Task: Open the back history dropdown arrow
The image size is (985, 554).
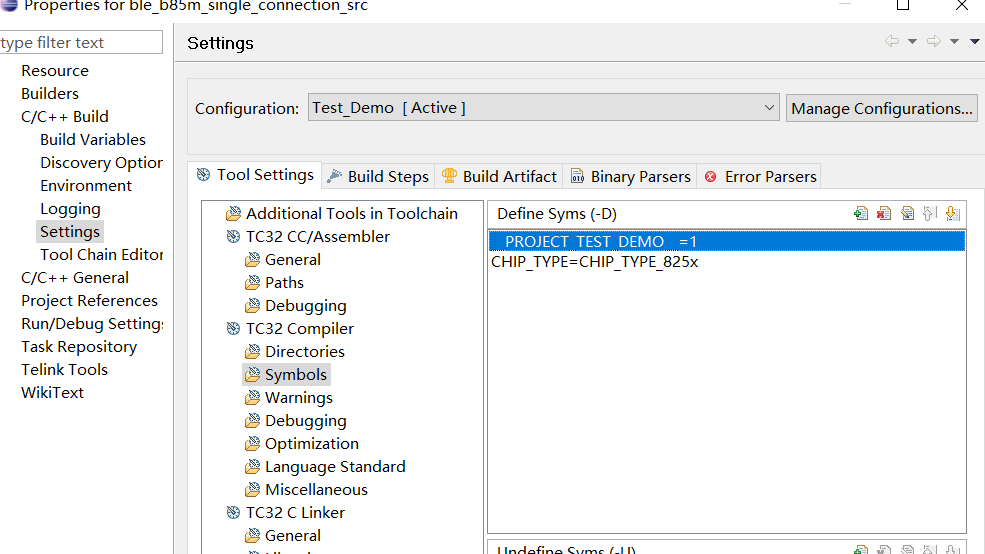Action: [912, 42]
